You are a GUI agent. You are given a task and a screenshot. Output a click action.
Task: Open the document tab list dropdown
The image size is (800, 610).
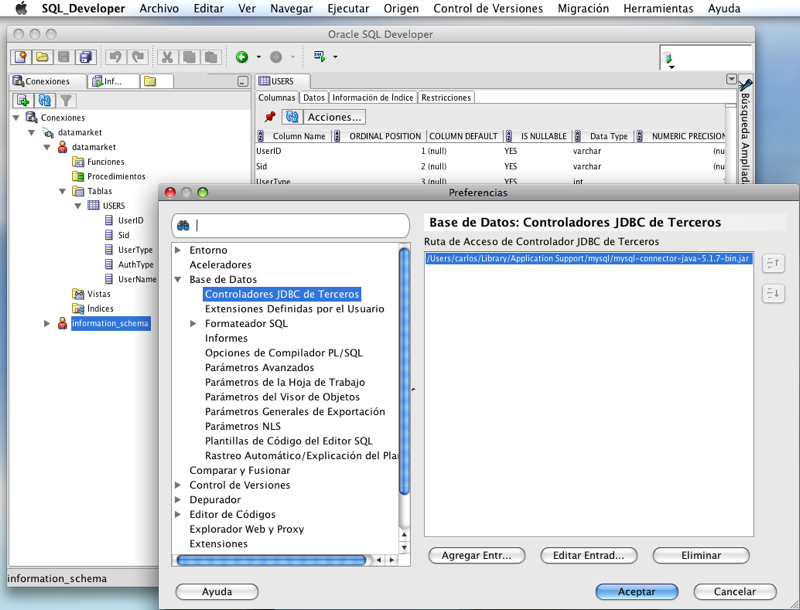pos(731,79)
